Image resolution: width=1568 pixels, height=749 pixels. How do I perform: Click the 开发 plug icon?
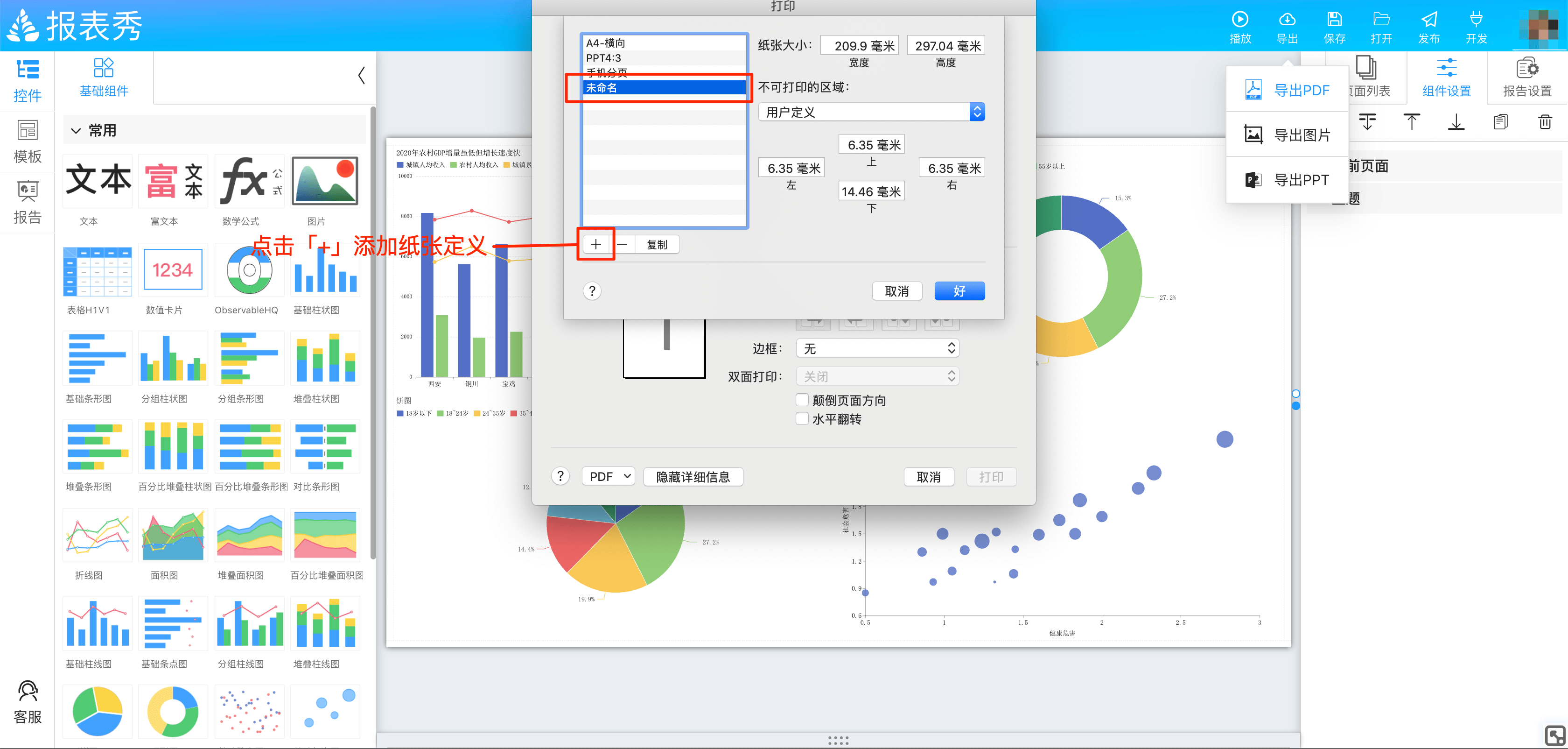pyautogui.click(x=1476, y=18)
